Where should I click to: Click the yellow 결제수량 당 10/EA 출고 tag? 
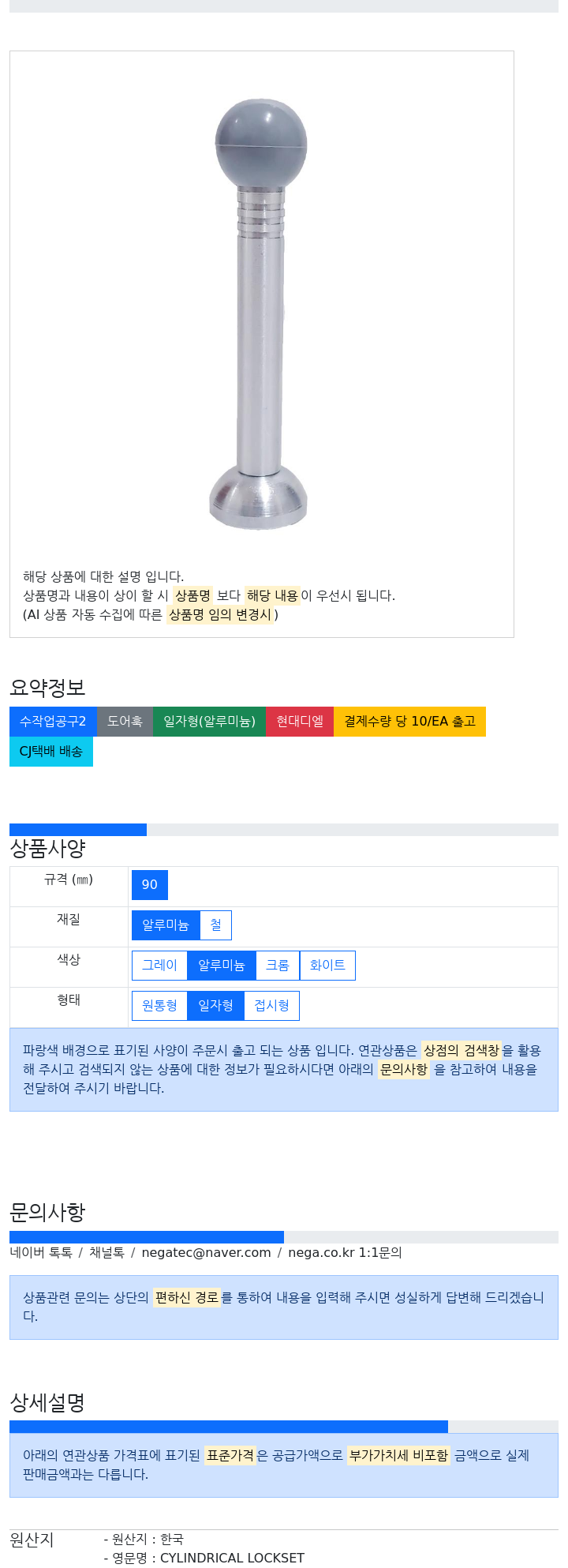(409, 722)
